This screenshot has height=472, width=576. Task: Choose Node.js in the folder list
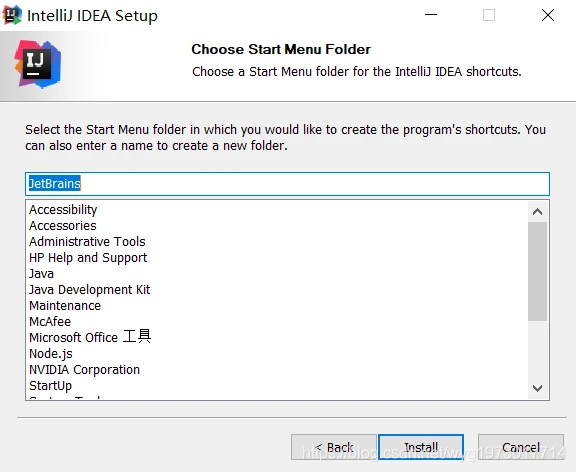[x=51, y=353]
